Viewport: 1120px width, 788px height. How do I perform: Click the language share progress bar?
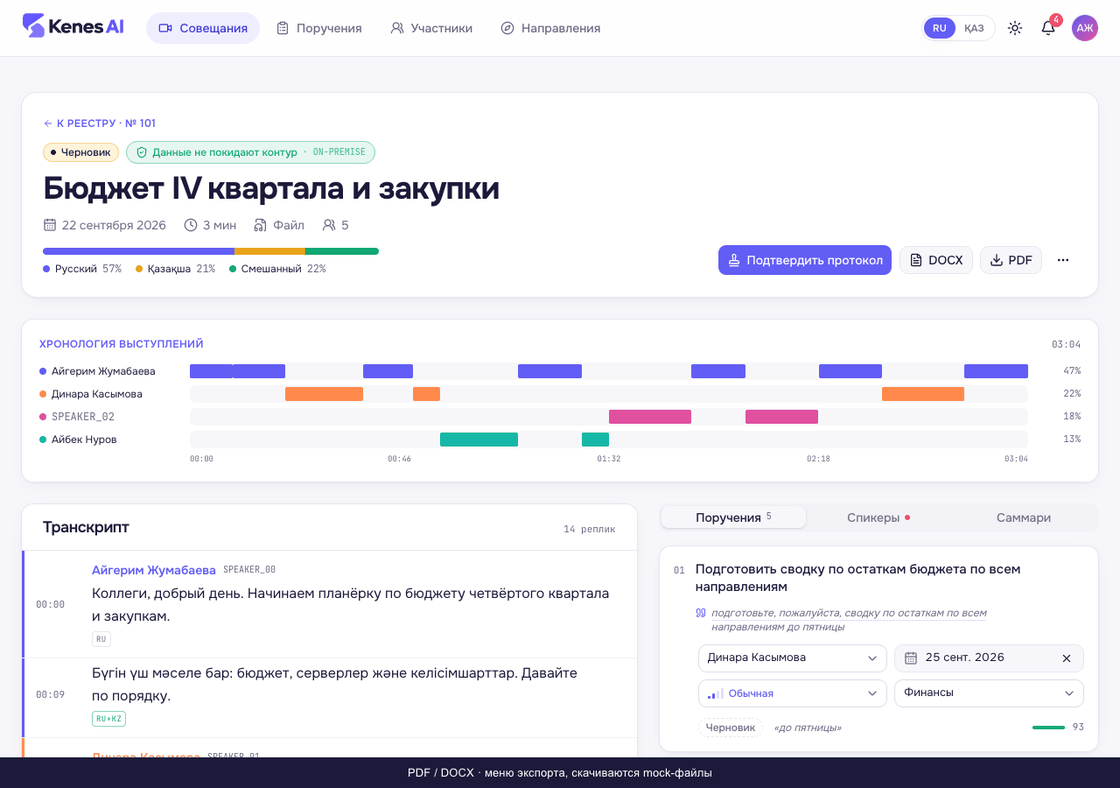[x=211, y=251]
